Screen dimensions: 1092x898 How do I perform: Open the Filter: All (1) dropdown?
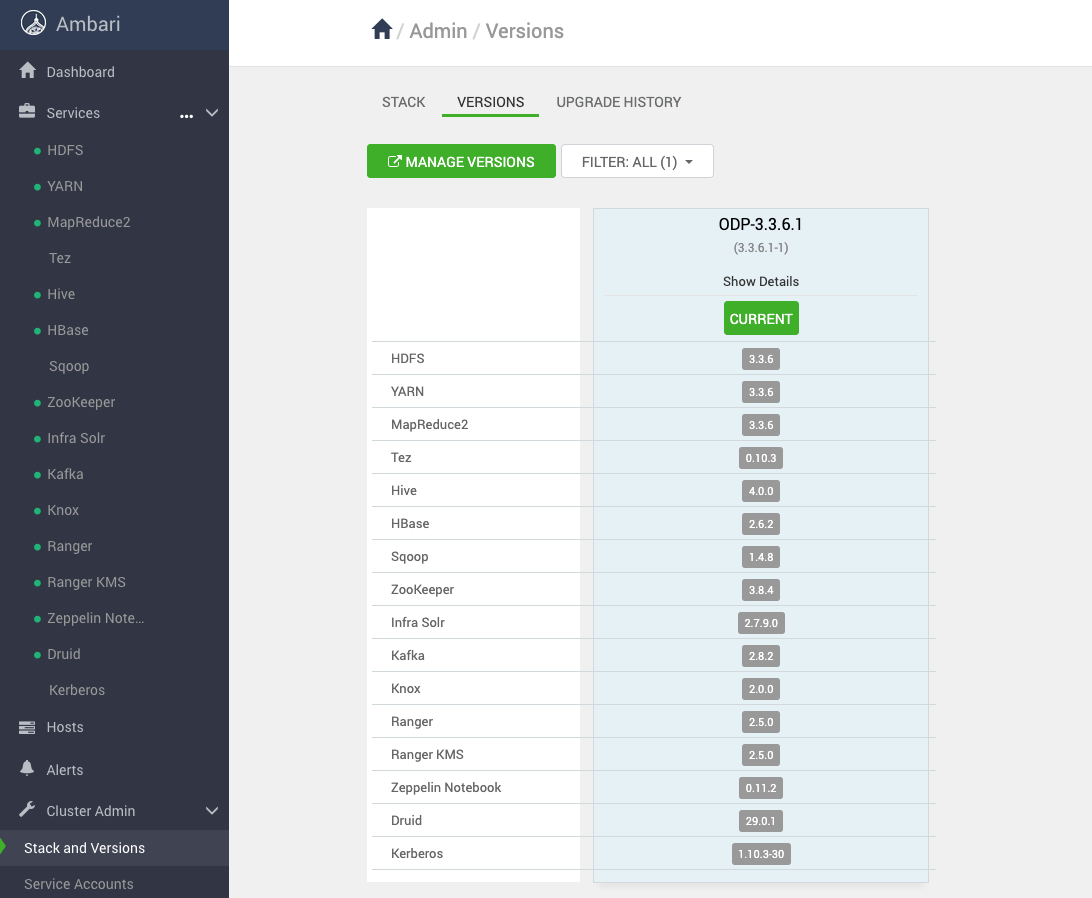pos(637,162)
